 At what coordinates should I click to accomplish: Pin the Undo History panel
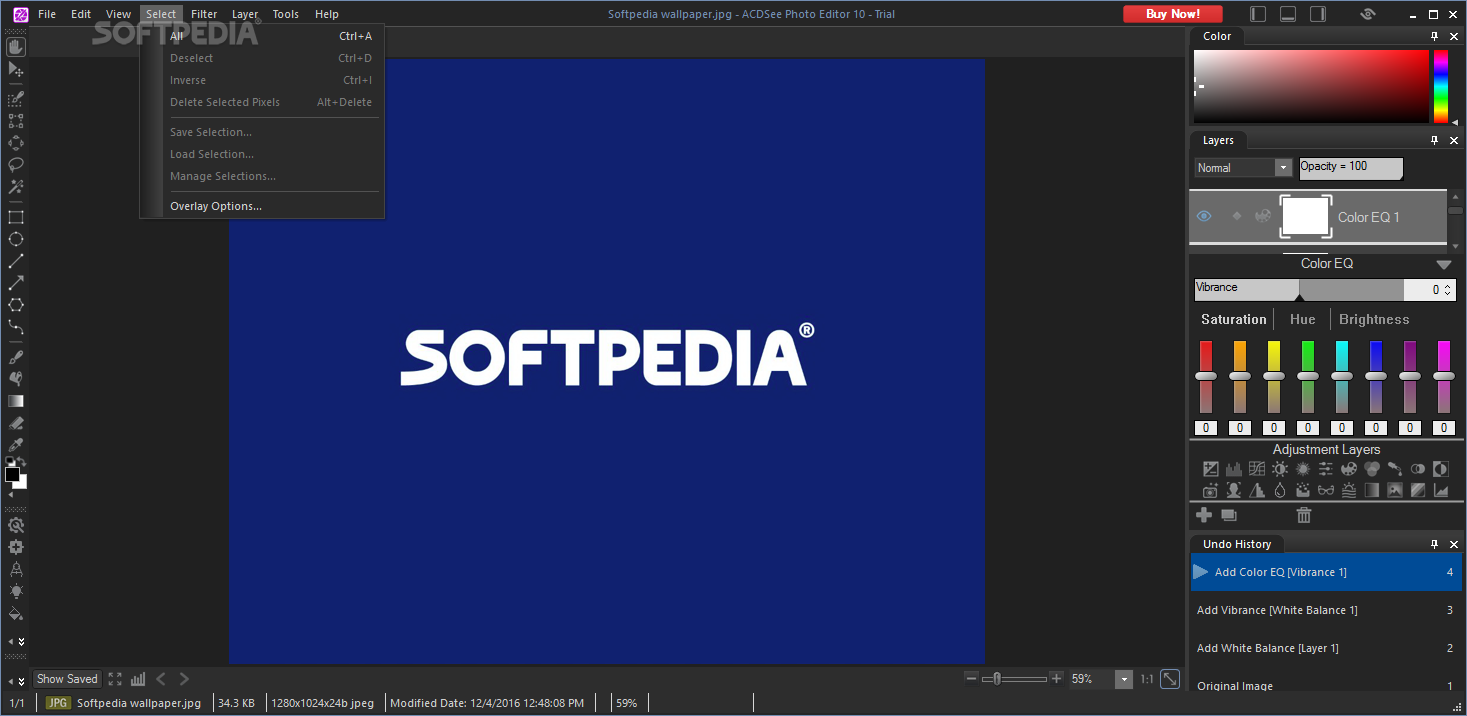1434,544
